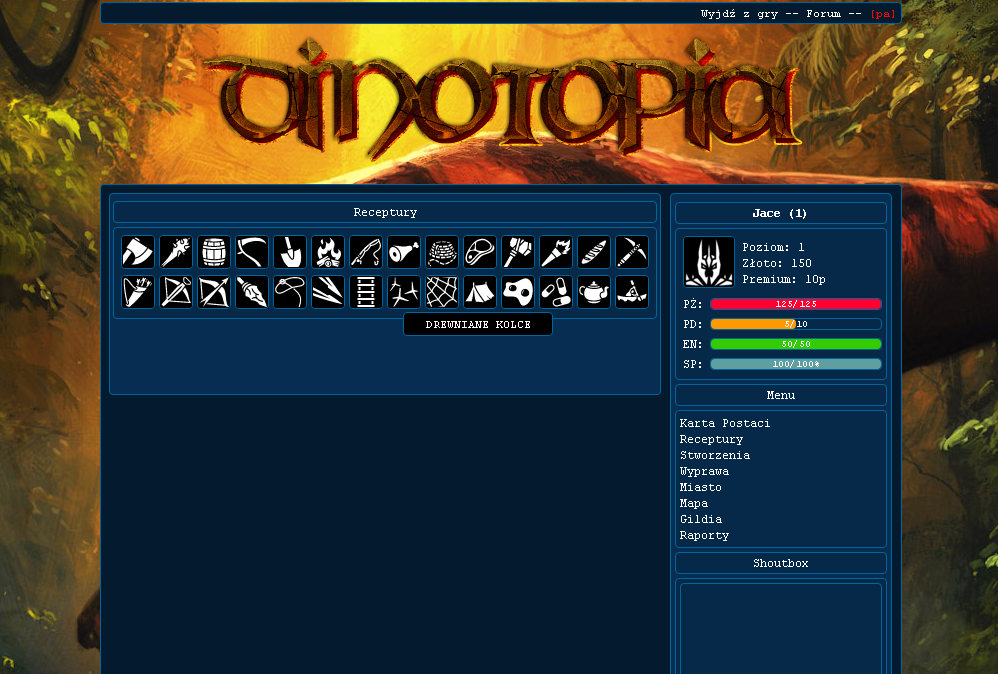Choose the raw steak recipe icon
Screen dimensions: 998x674
480,251
